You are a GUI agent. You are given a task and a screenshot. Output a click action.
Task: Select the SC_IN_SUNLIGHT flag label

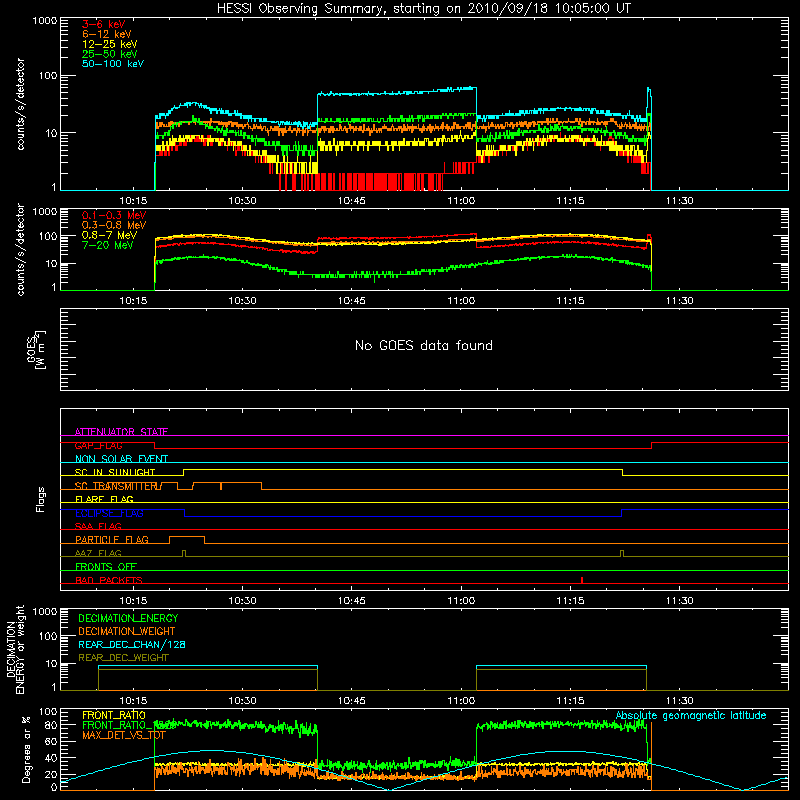click(x=115, y=472)
